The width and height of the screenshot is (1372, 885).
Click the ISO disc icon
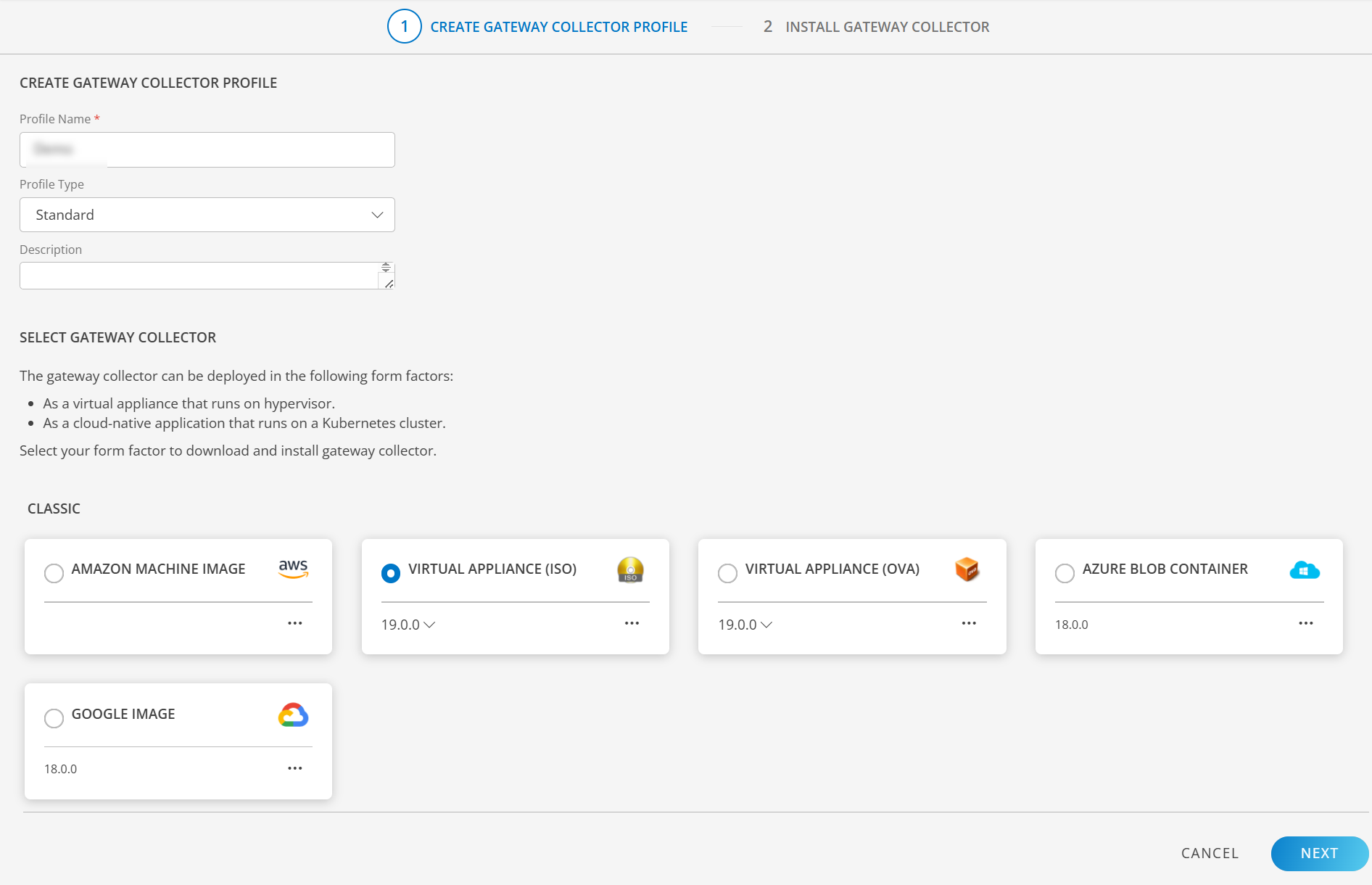point(630,570)
